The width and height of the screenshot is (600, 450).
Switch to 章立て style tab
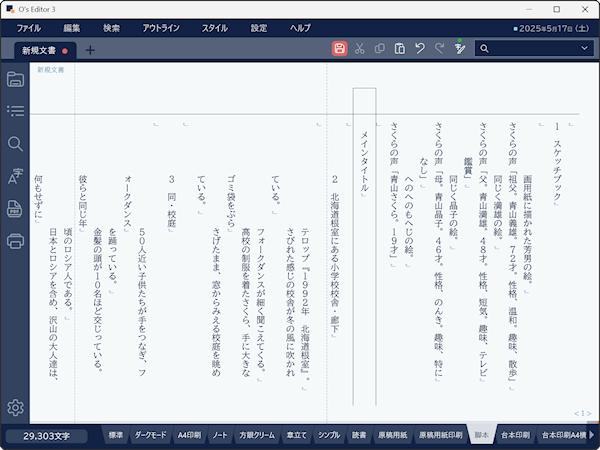(297, 435)
